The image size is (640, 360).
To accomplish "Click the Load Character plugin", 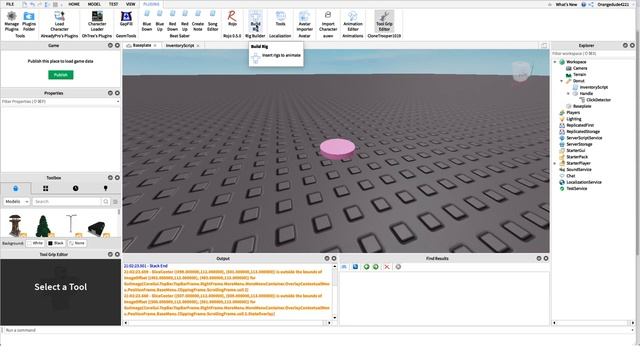I will click(59, 21).
